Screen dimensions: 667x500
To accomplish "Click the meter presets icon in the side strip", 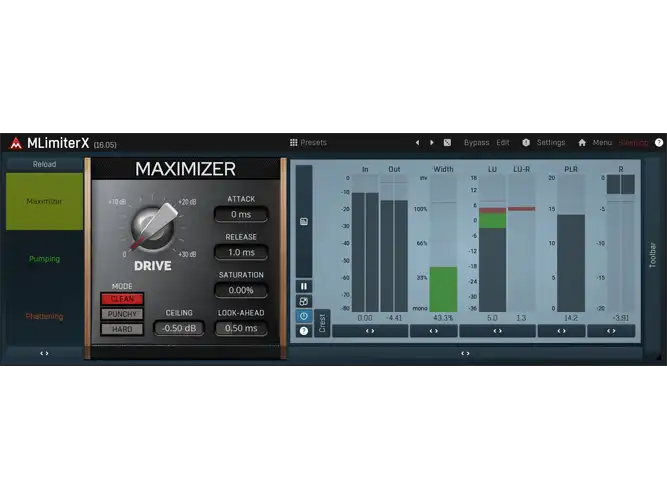I will click(x=304, y=221).
